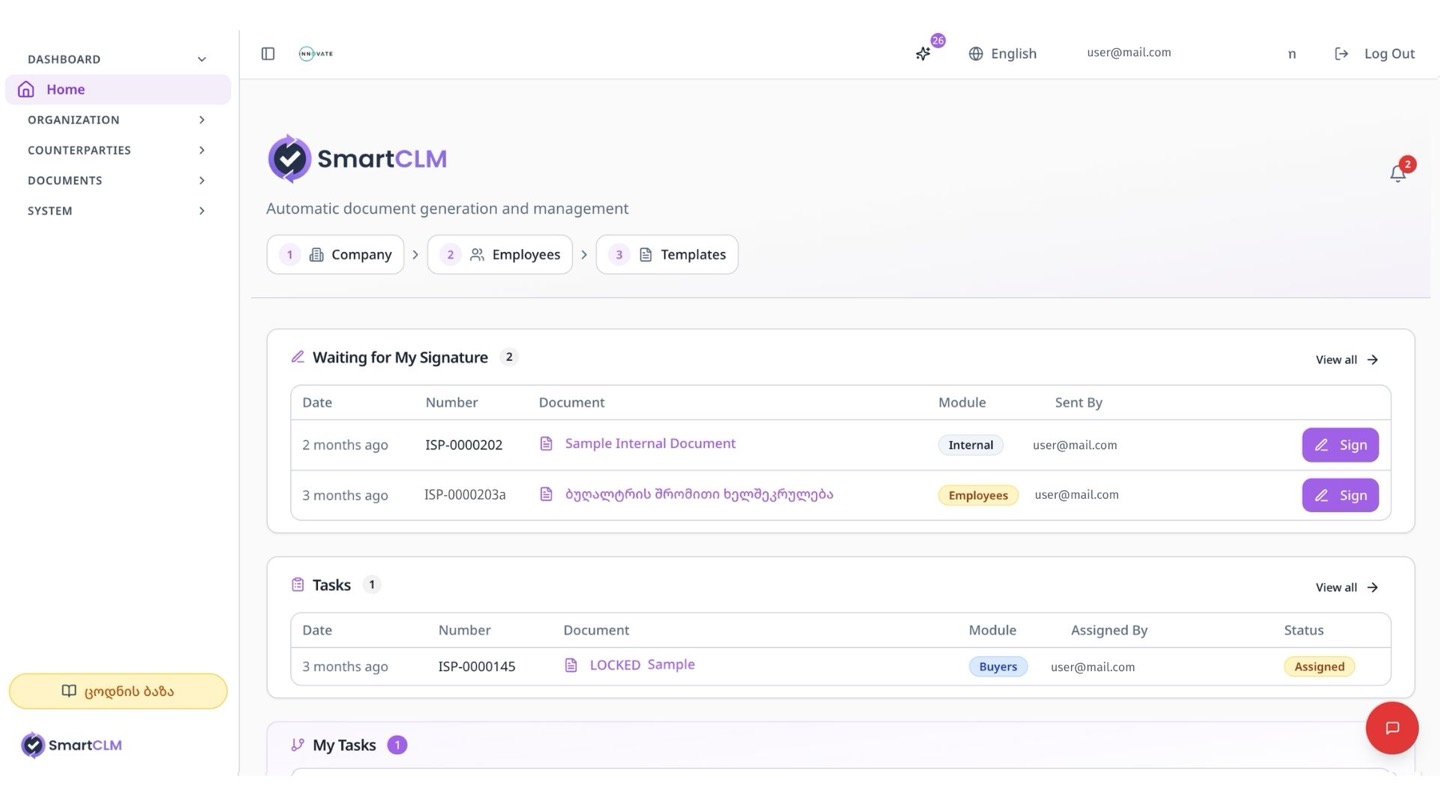This screenshot has height=810, width=1440.
Task: Click the Company building icon
Action: [x=316, y=255]
